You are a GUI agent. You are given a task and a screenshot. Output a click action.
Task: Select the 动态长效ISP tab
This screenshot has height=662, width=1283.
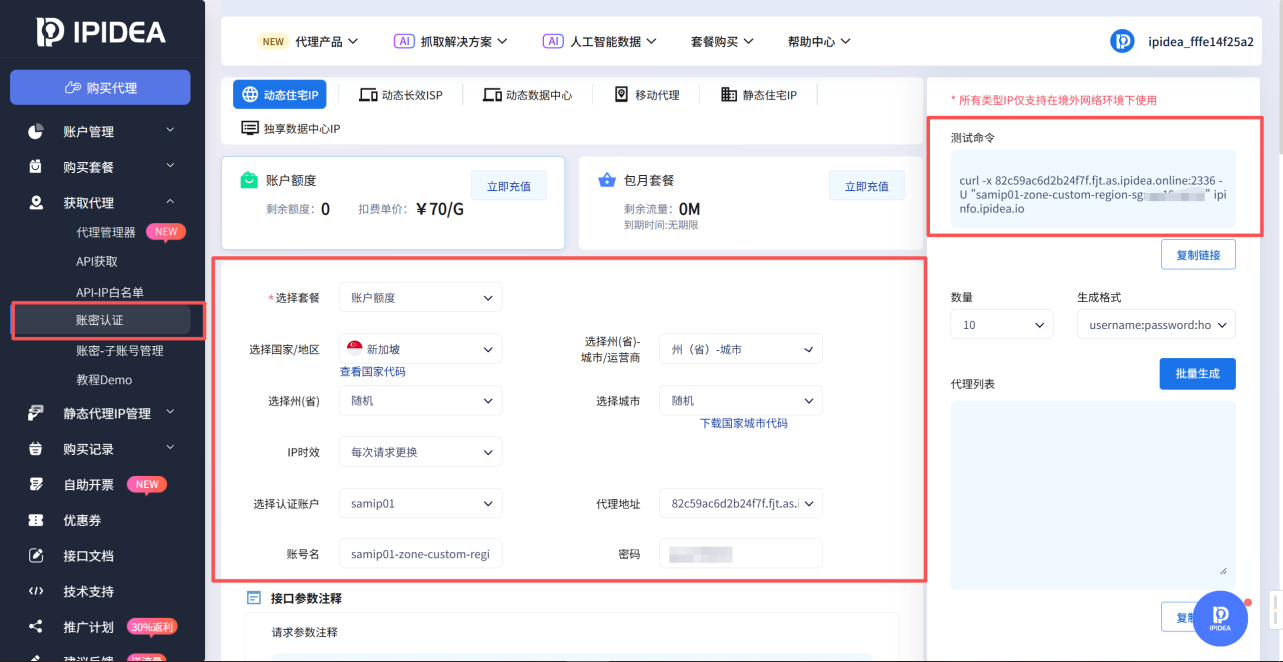(x=400, y=95)
